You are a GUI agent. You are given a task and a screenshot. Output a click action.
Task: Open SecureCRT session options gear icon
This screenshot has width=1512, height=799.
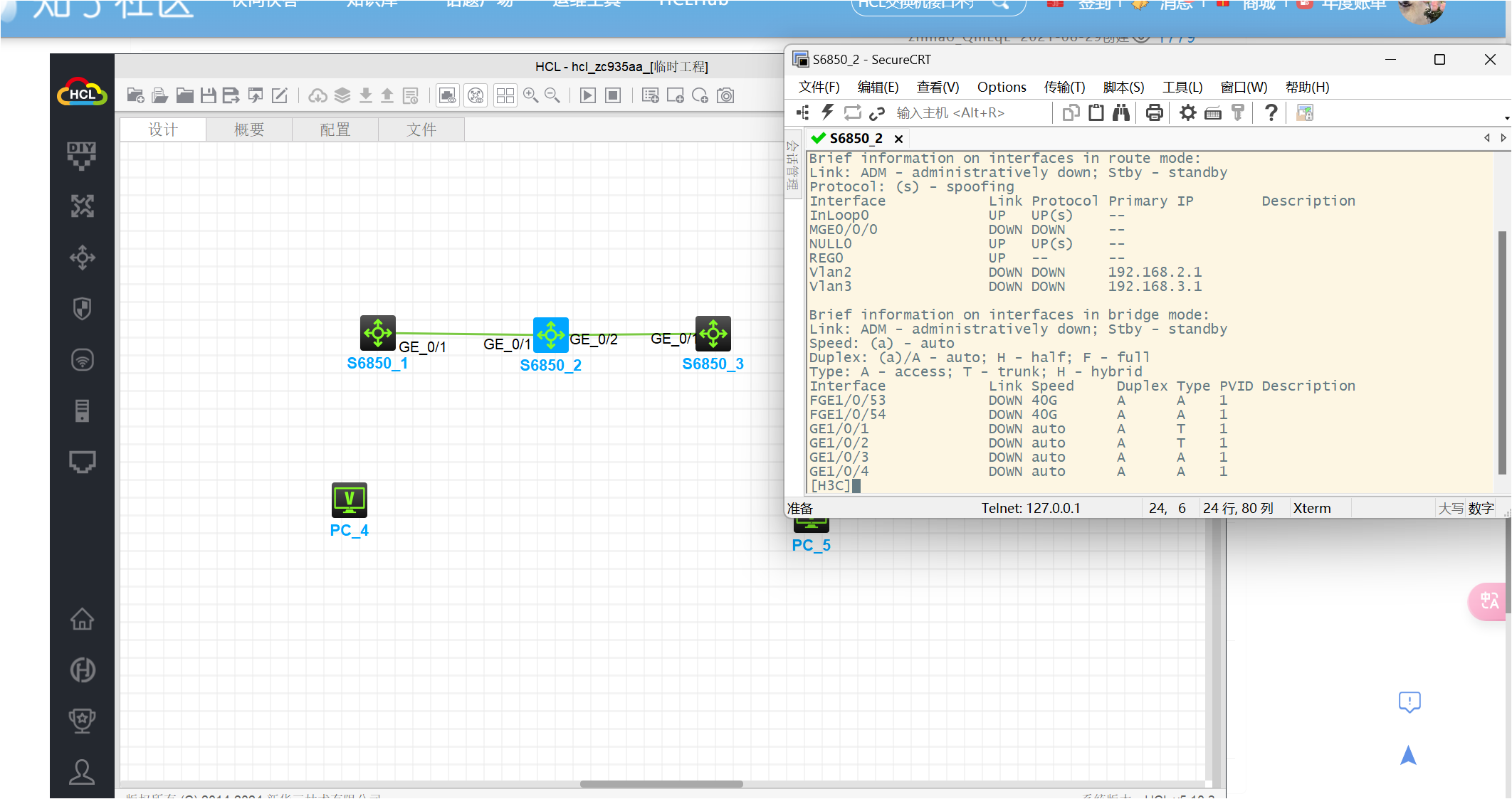pyautogui.click(x=1187, y=112)
